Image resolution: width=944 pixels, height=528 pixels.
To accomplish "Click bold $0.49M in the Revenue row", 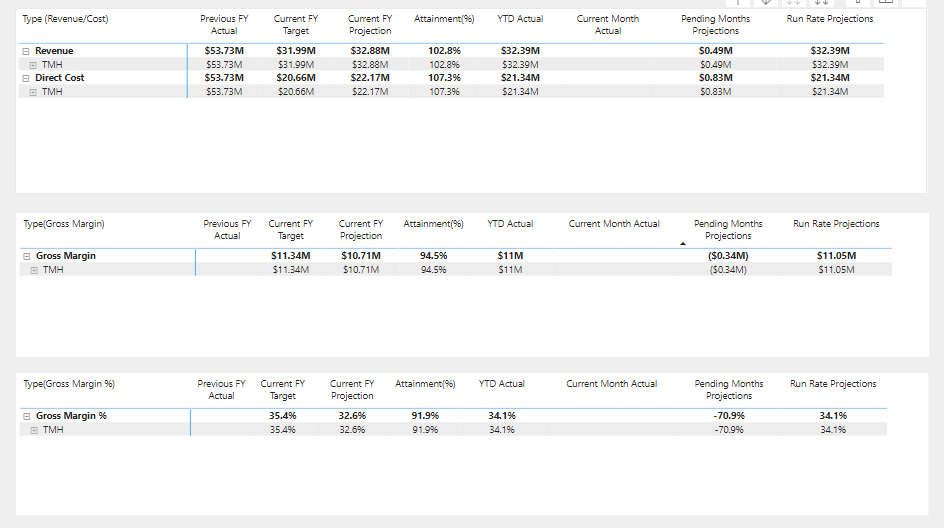I will [x=715, y=51].
